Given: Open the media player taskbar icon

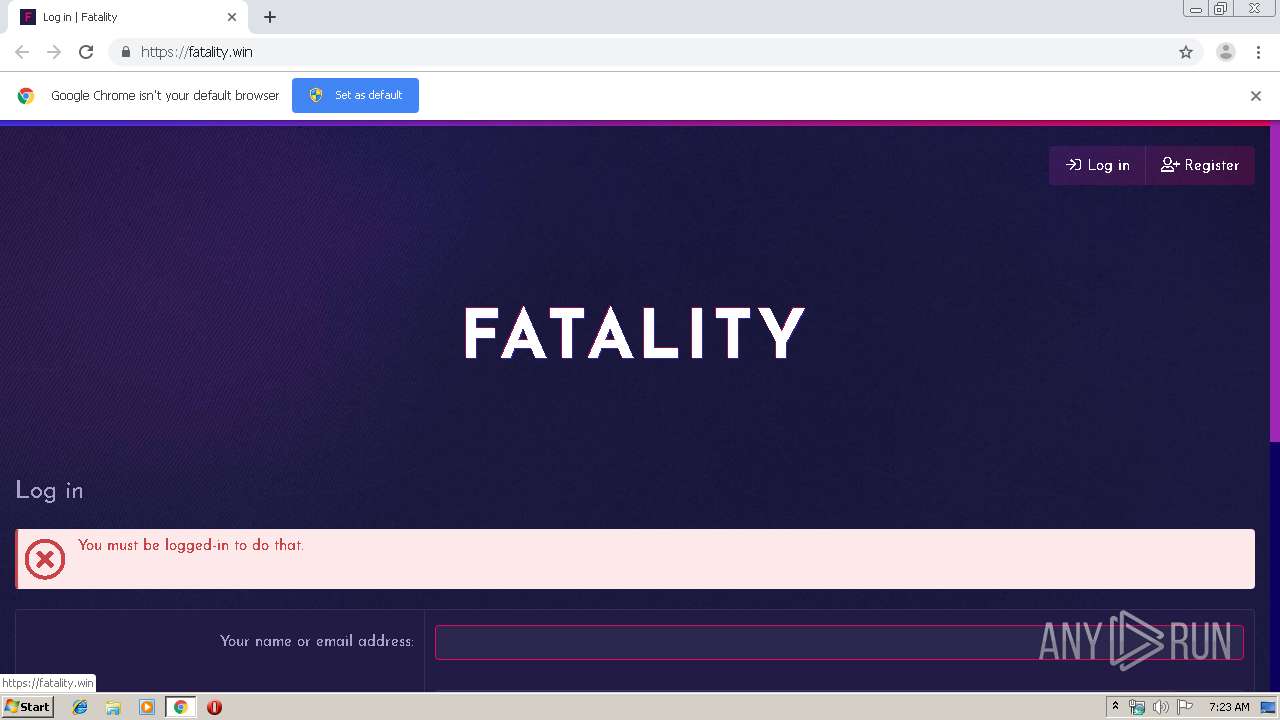Looking at the screenshot, I should coord(146,707).
